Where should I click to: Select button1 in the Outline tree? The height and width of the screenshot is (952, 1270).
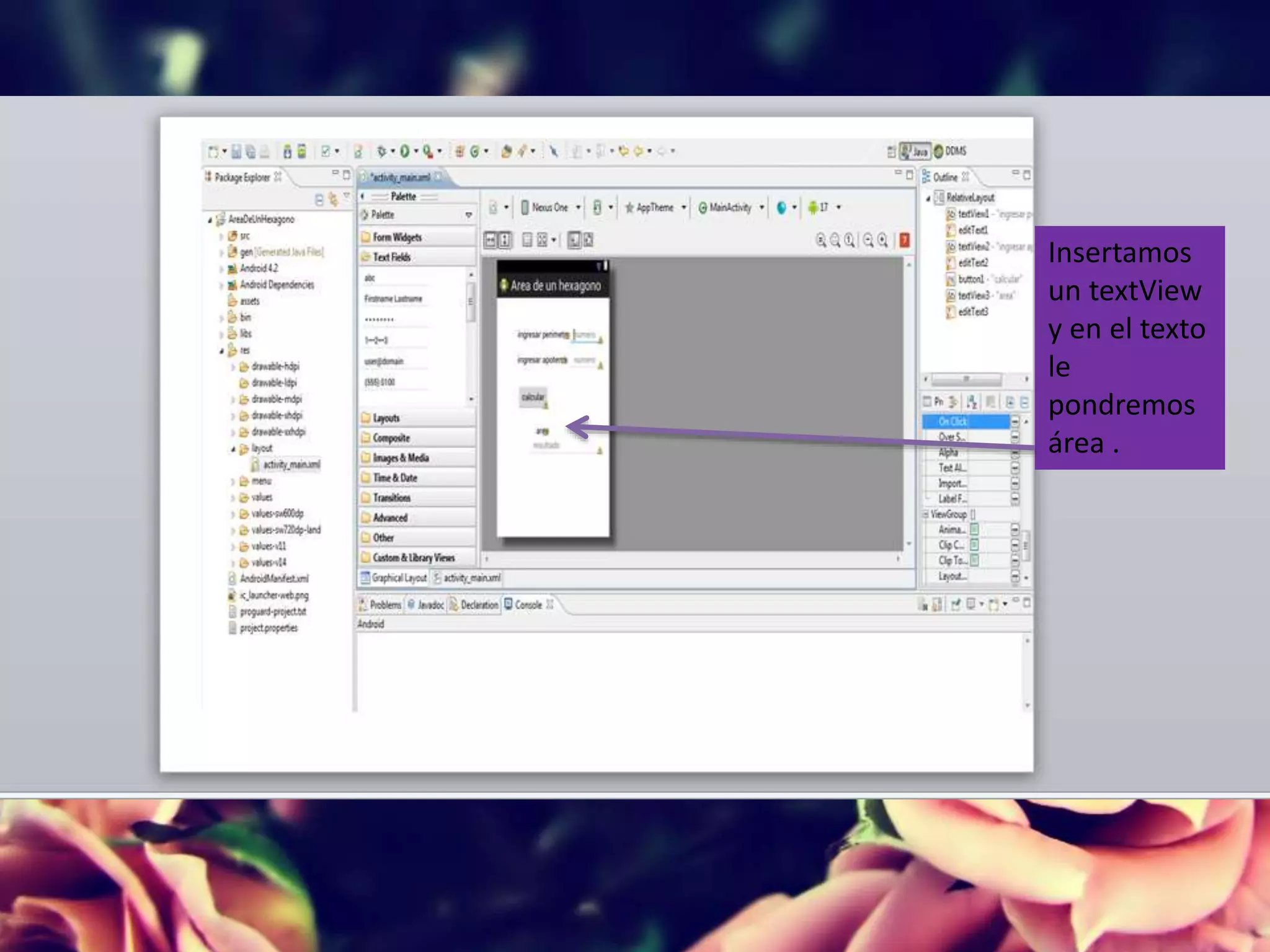click(x=971, y=279)
